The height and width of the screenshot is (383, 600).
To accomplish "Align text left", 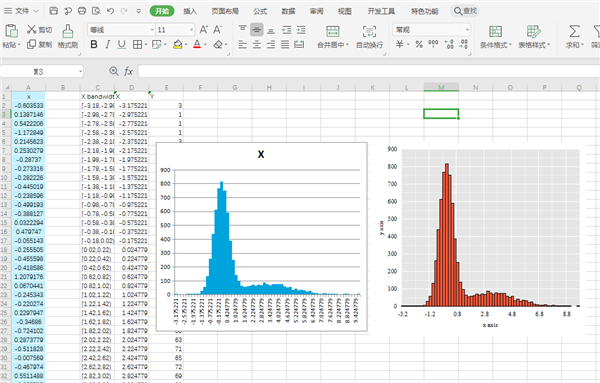I will 243,45.
